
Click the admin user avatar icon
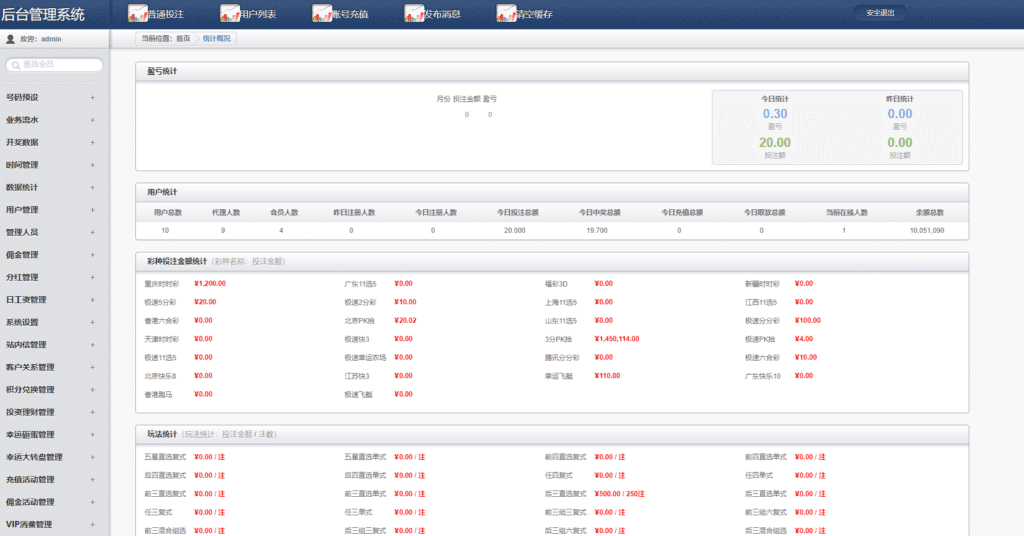(10, 39)
